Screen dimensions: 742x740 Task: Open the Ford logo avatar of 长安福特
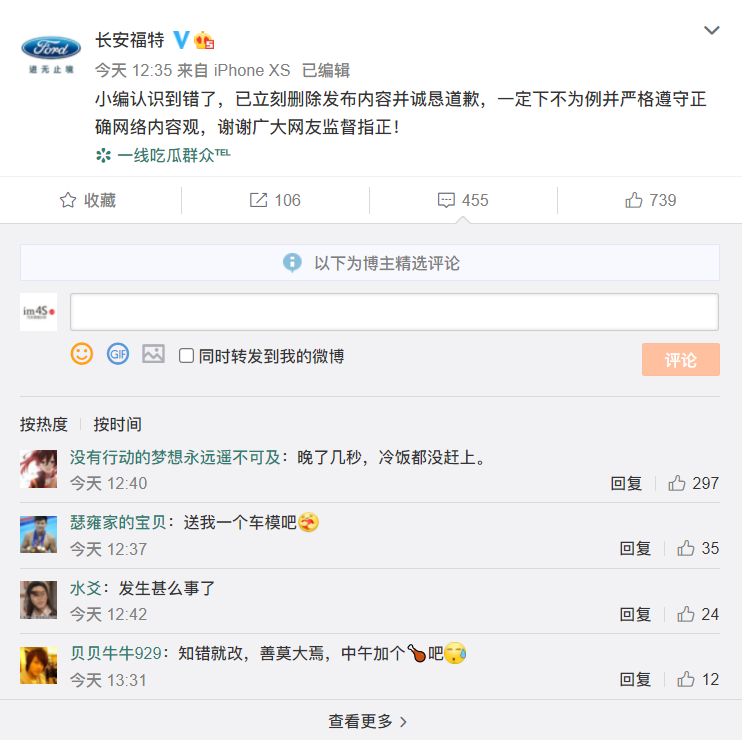(52, 51)
